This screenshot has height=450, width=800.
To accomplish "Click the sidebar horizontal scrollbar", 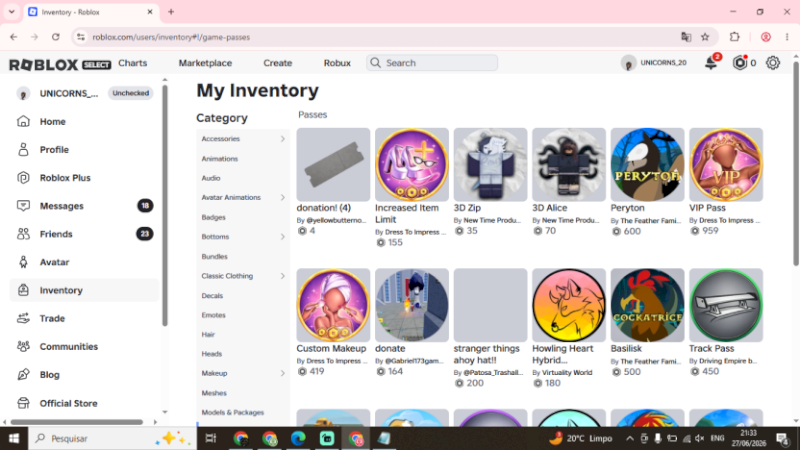I will point(77,422).
